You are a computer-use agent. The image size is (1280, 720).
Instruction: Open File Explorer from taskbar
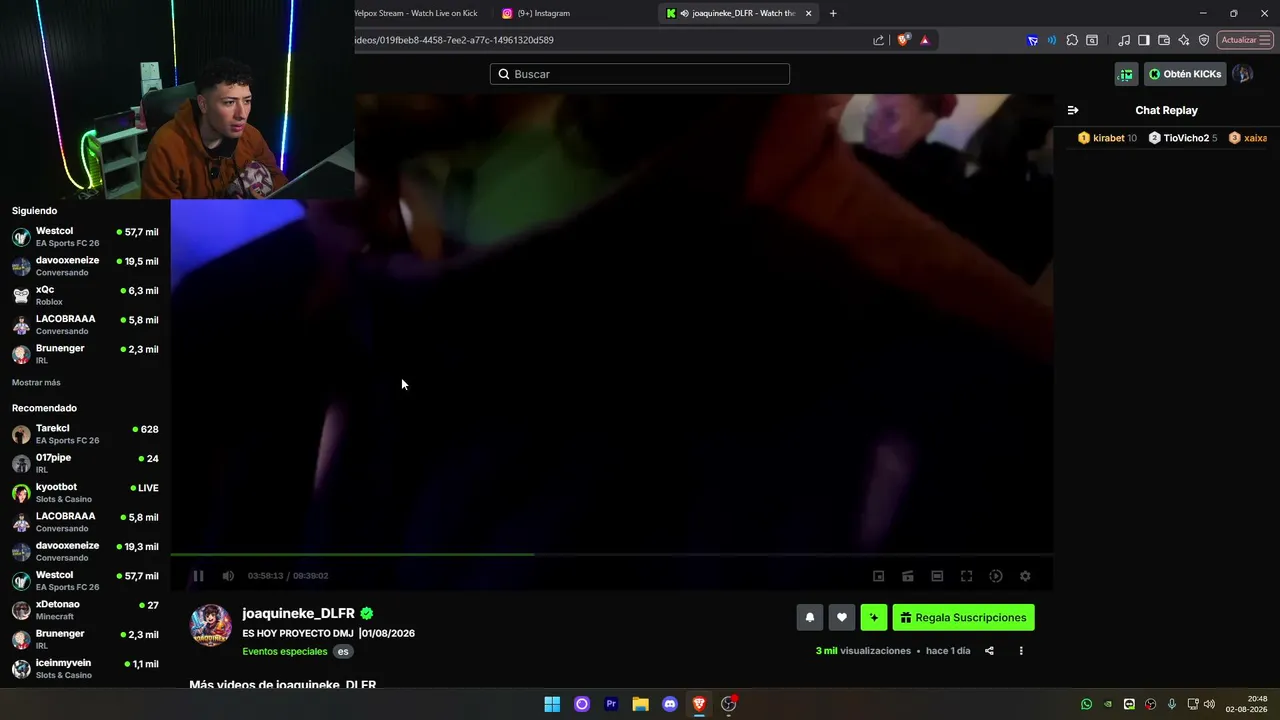pos(640,704)
